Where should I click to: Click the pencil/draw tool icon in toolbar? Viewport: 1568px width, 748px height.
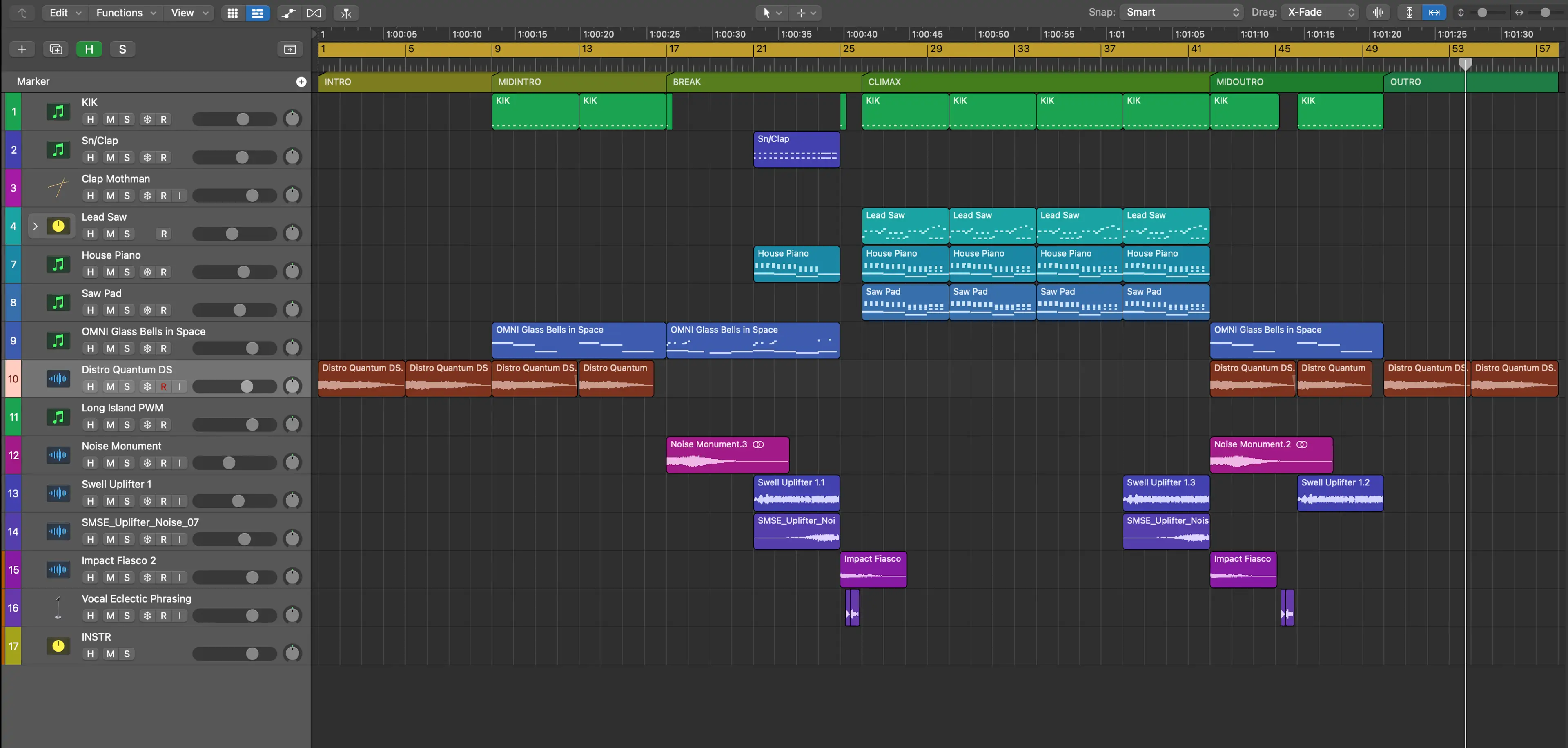coord(800,12)
